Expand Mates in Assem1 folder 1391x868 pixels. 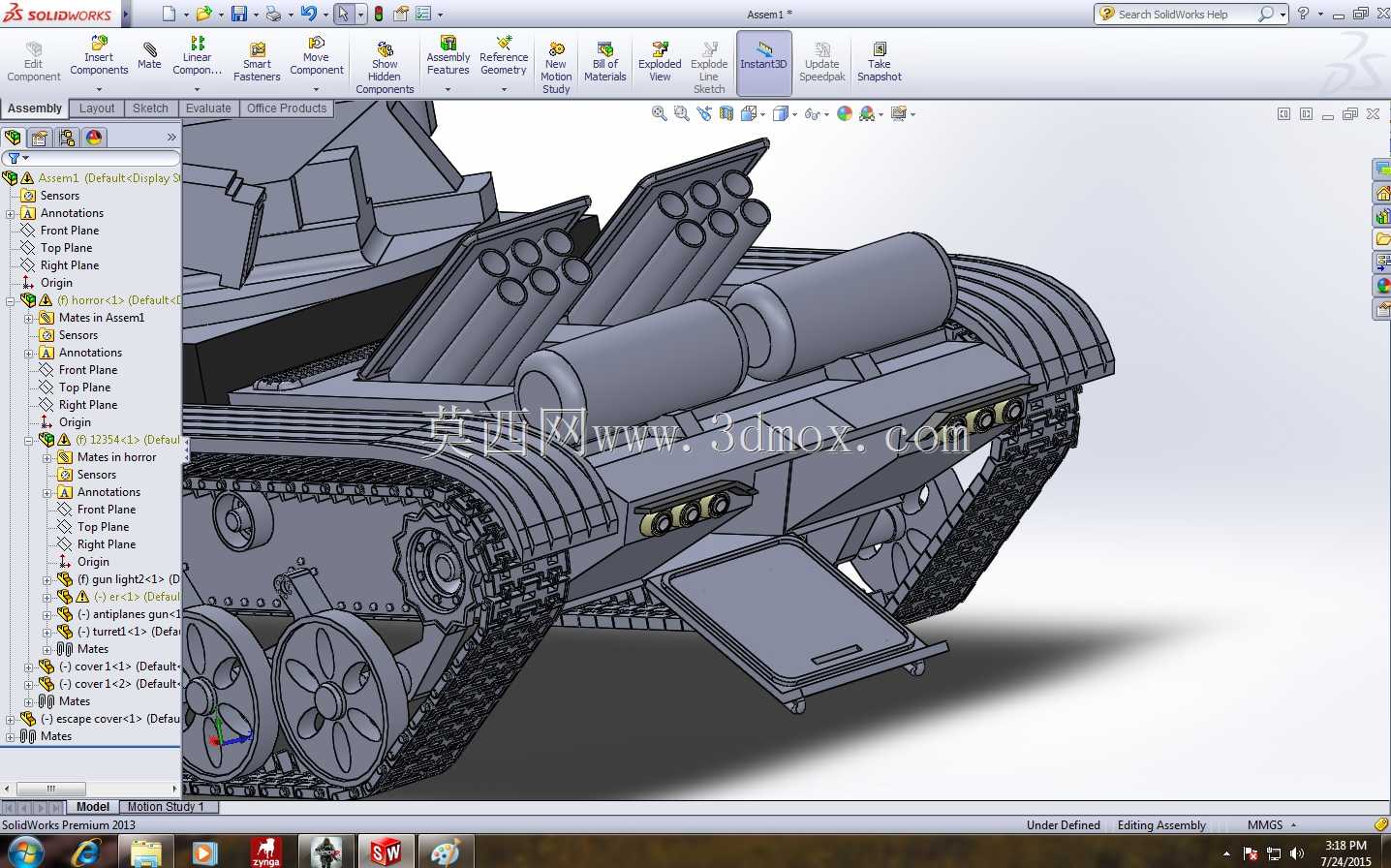click(28, 318)
